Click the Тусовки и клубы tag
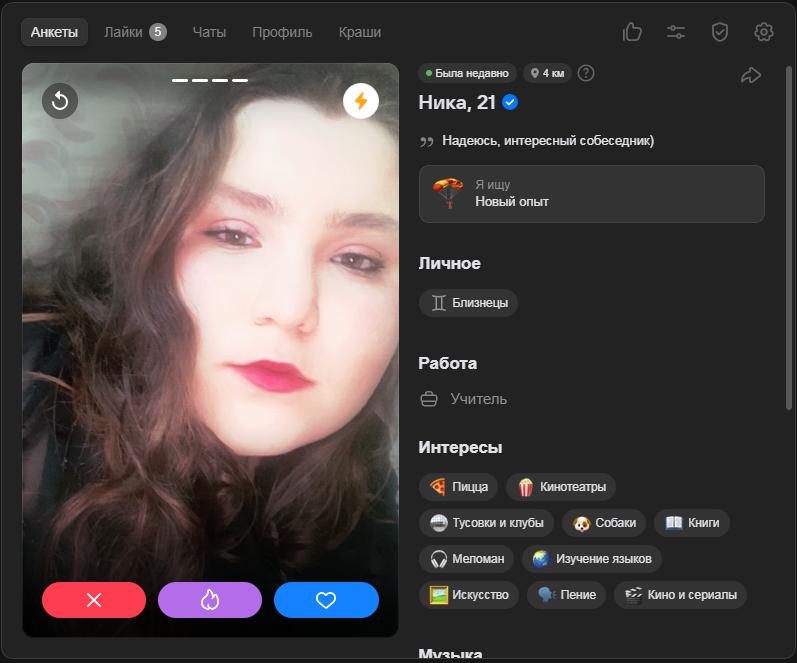Image resolution: width=797 pixels, height=663 pixels. [486, 523]
